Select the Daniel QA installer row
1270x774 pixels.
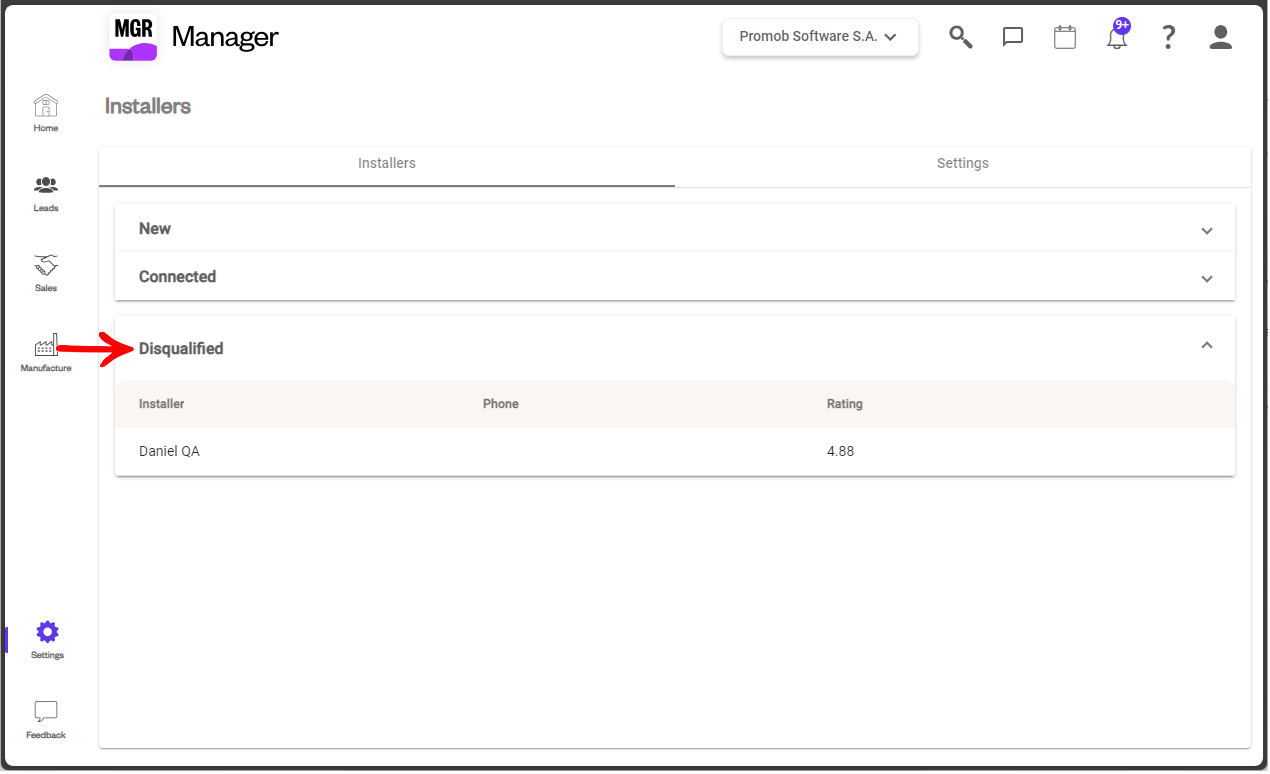point(675,451)
